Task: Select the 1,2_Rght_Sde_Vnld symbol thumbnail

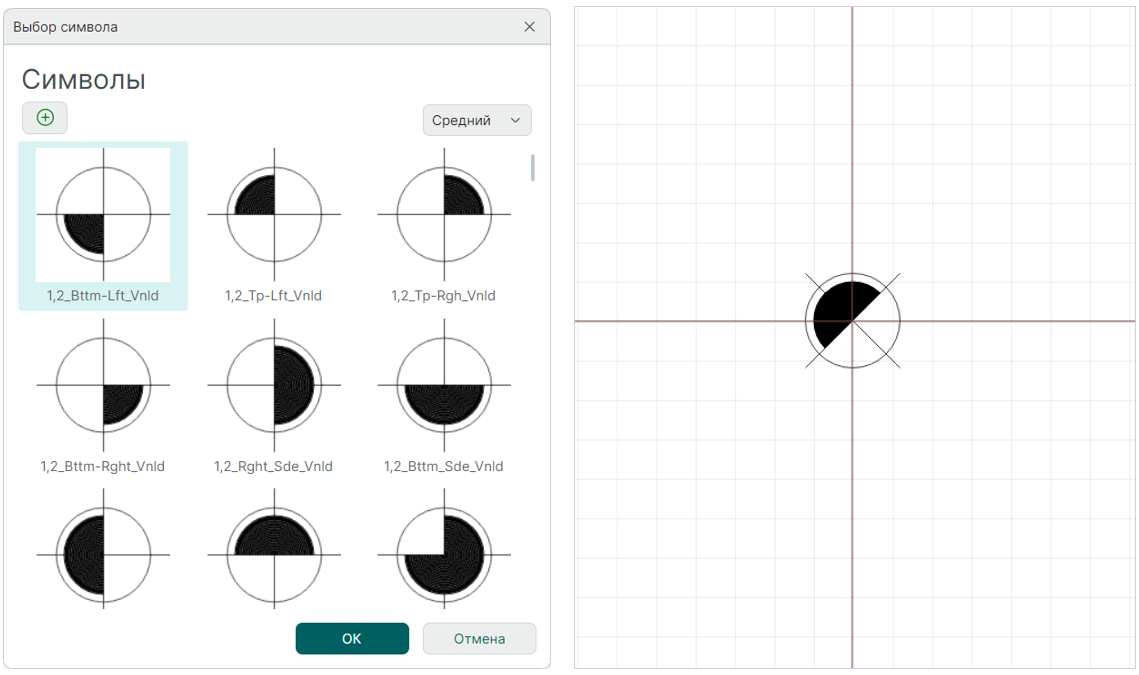Action: click(x=274, y=385)
